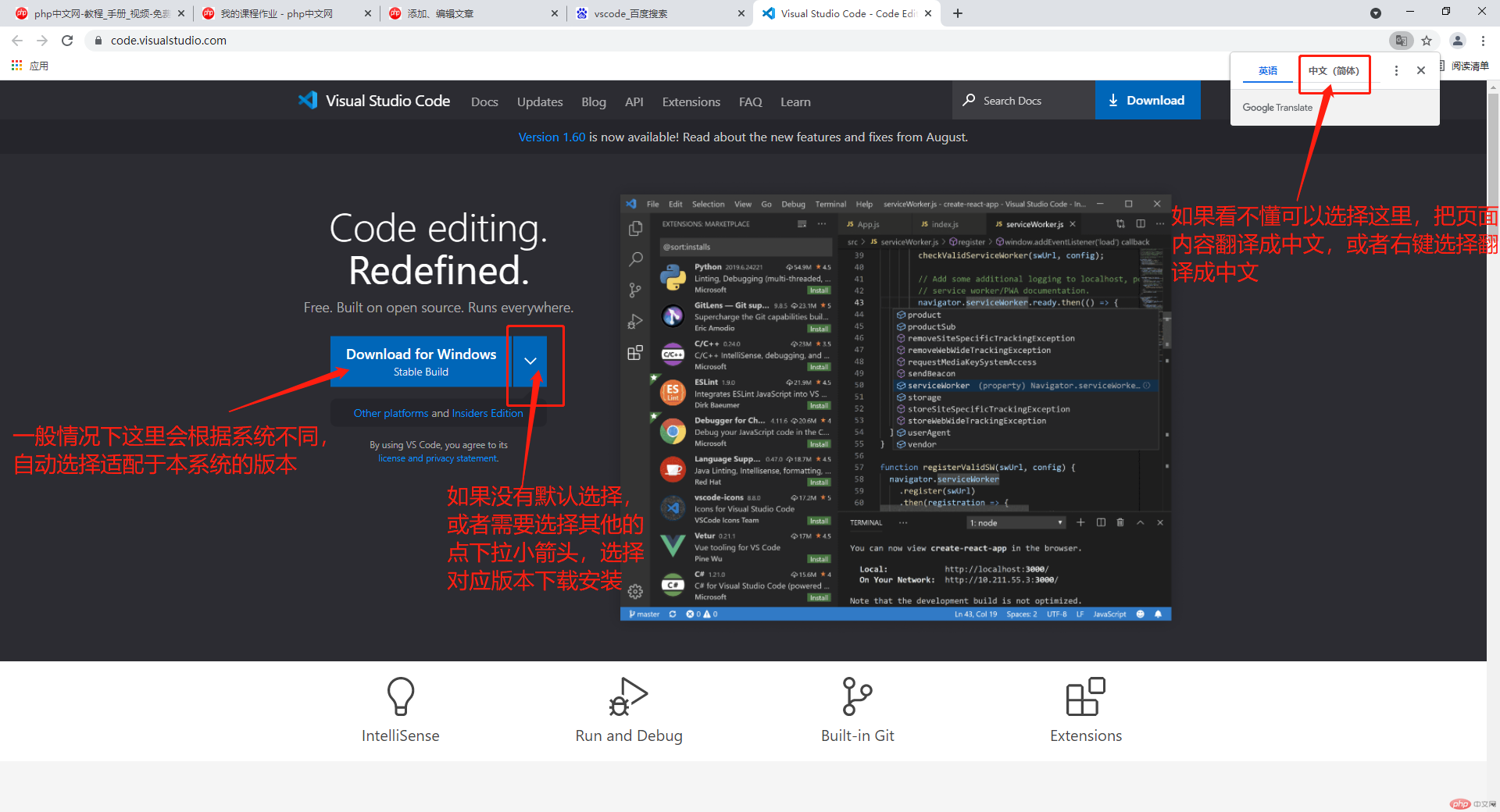
Task: Click the Search Docs input field
Action: click(x=1023, y=100)
